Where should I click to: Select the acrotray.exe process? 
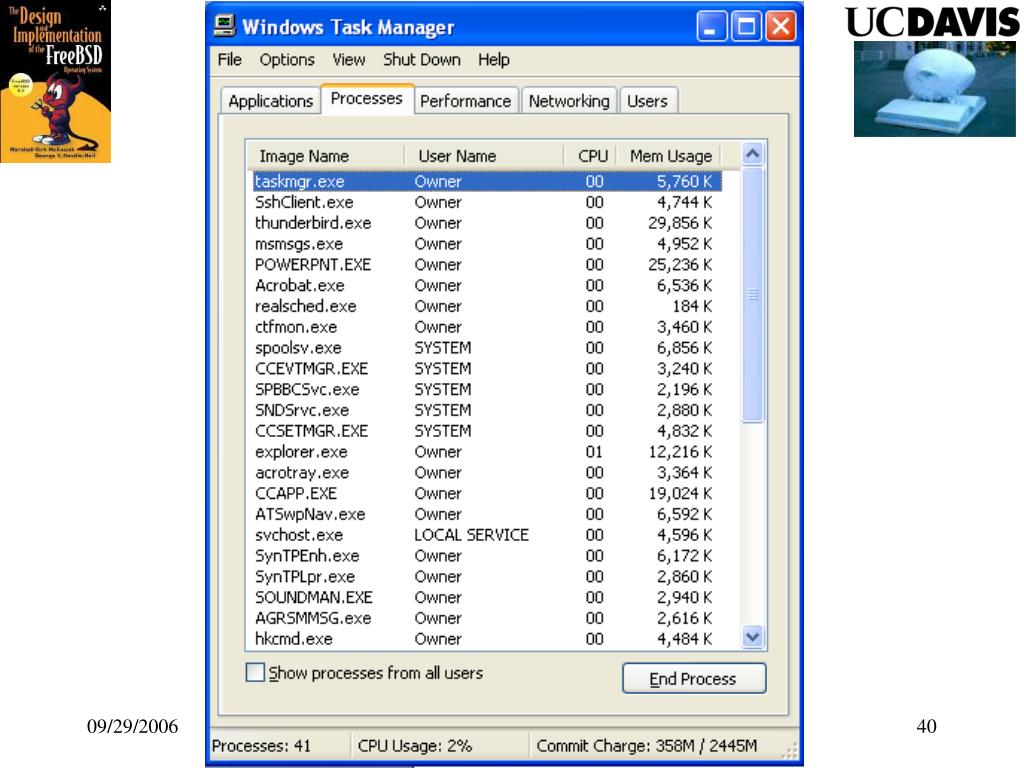click(x=487, y=473)
